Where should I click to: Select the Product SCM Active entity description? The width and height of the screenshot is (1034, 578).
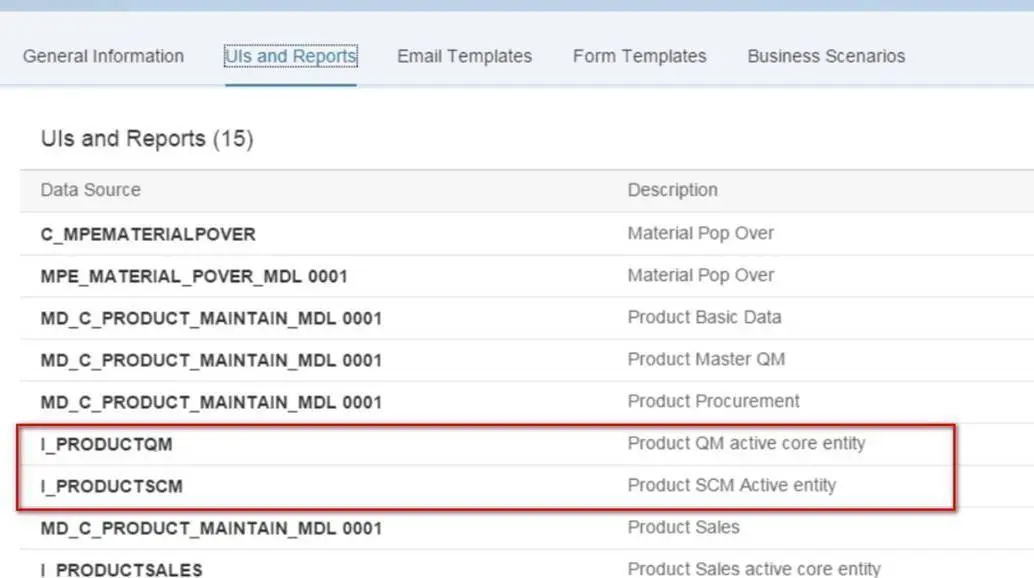[x=731, y=485]
